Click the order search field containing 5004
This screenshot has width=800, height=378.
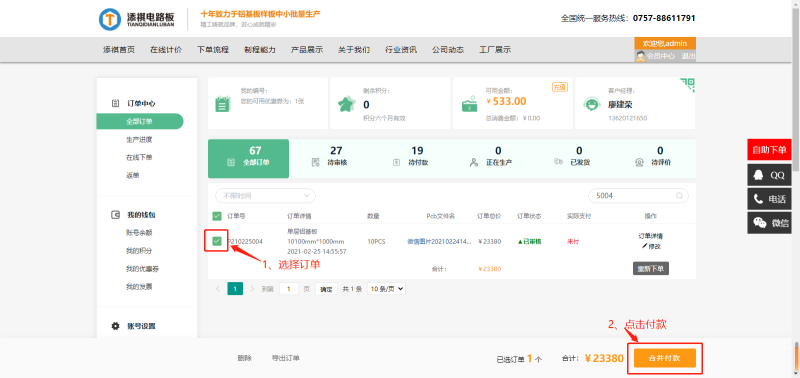pos(638,196)
